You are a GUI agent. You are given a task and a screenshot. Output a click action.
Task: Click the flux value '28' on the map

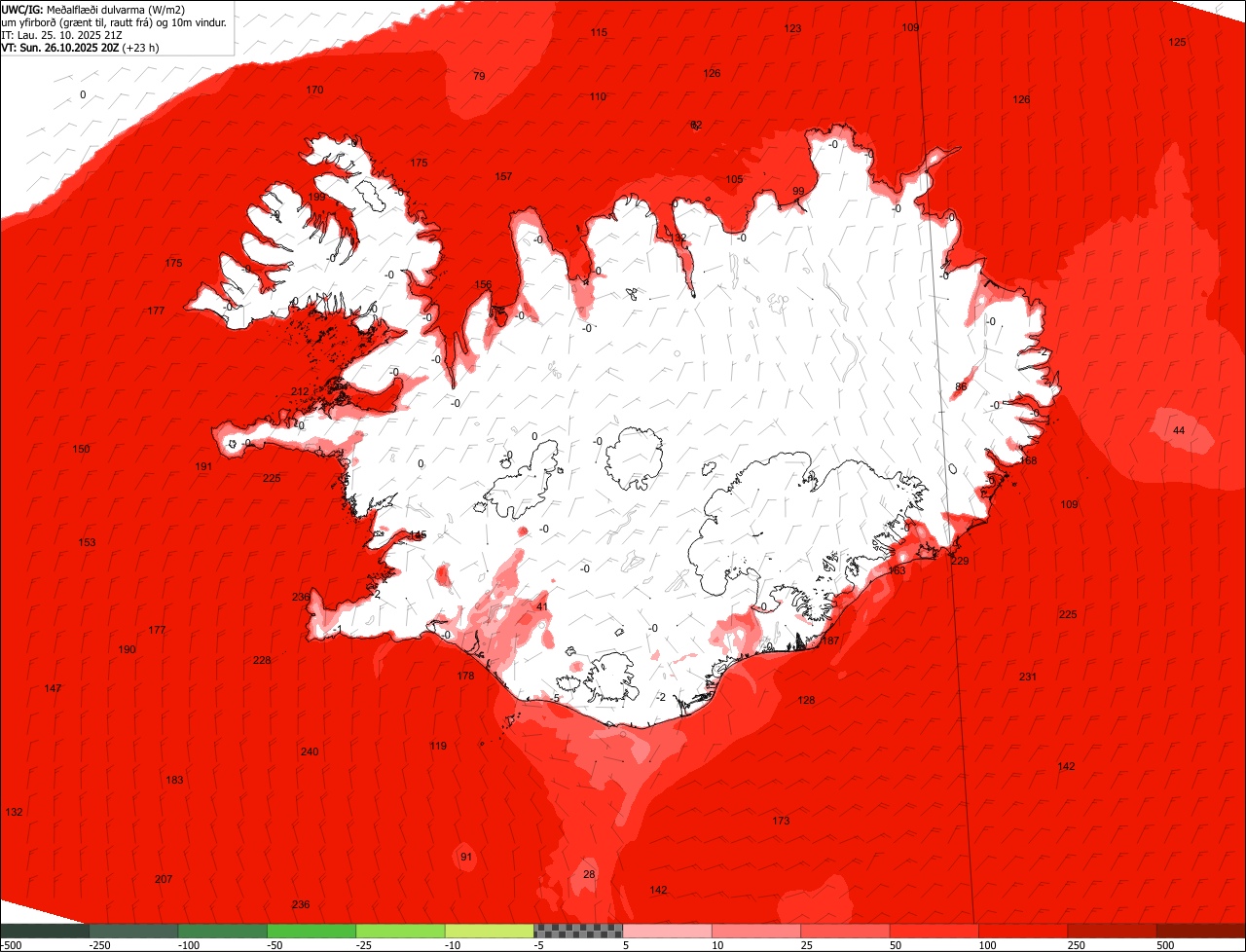coord(589,874)
